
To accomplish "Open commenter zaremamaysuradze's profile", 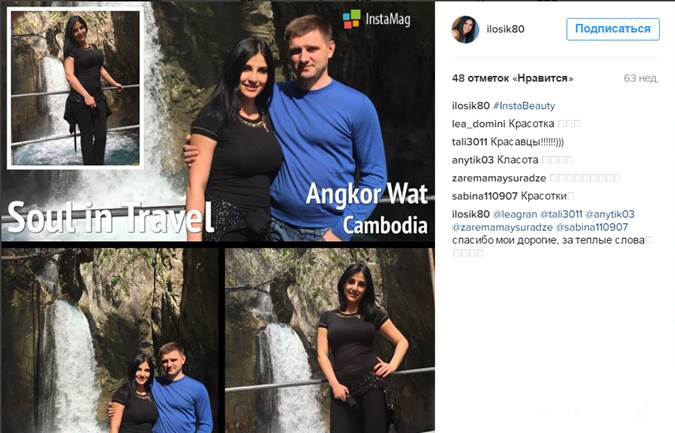I will 499,178.
